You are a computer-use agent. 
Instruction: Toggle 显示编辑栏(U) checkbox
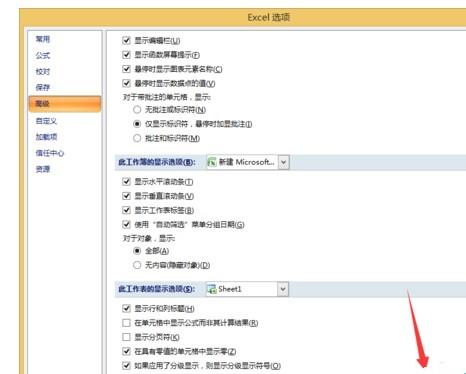pos(126,41)
